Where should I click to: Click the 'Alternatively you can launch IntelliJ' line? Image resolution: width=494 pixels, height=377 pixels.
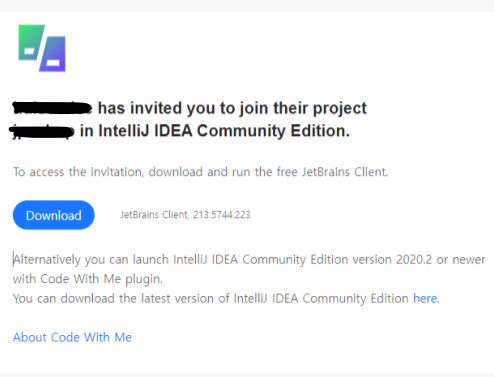click(x=249, y=259)
